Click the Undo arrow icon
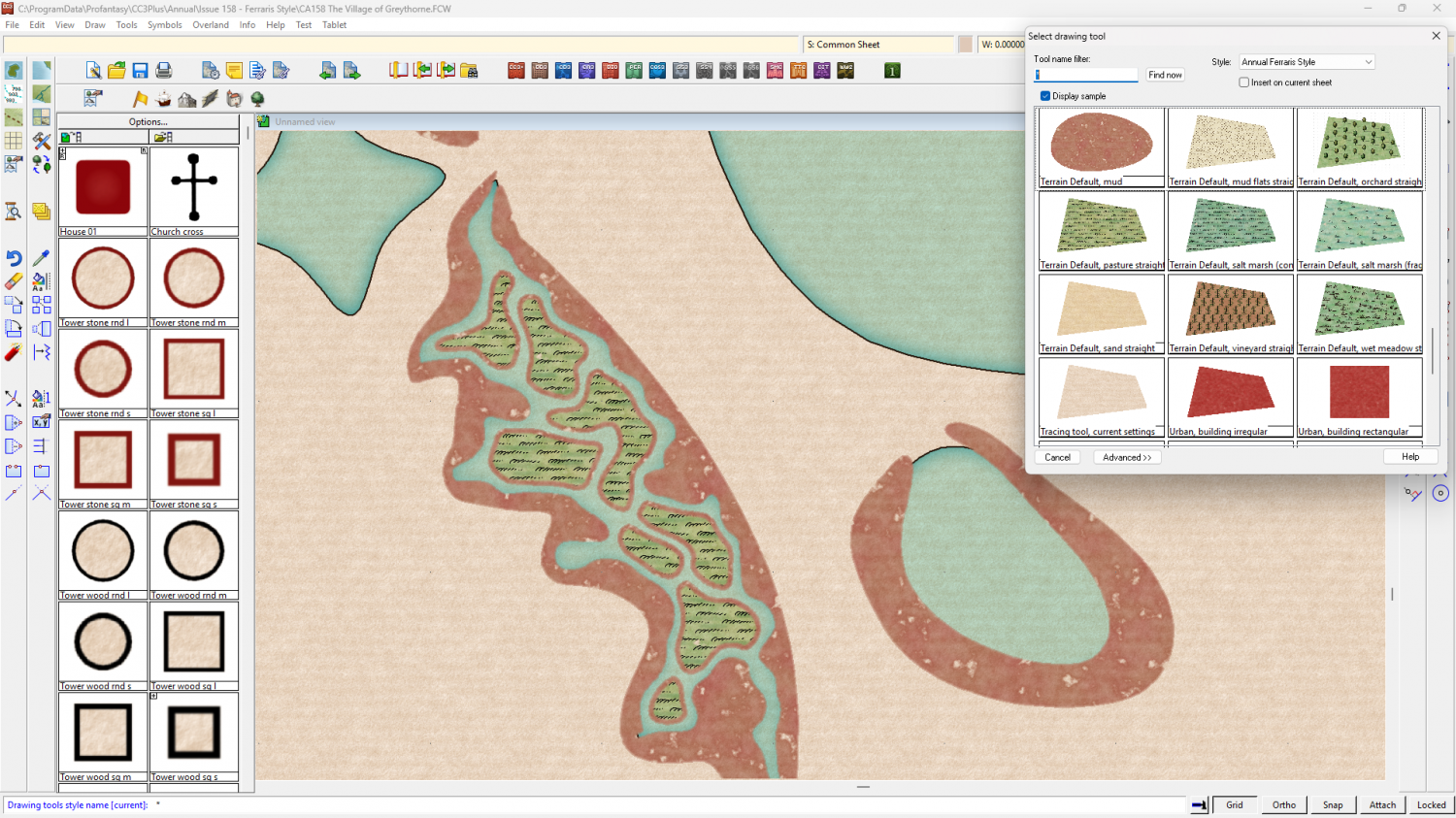The image size is (1456, 818). (x=14, y=258)
